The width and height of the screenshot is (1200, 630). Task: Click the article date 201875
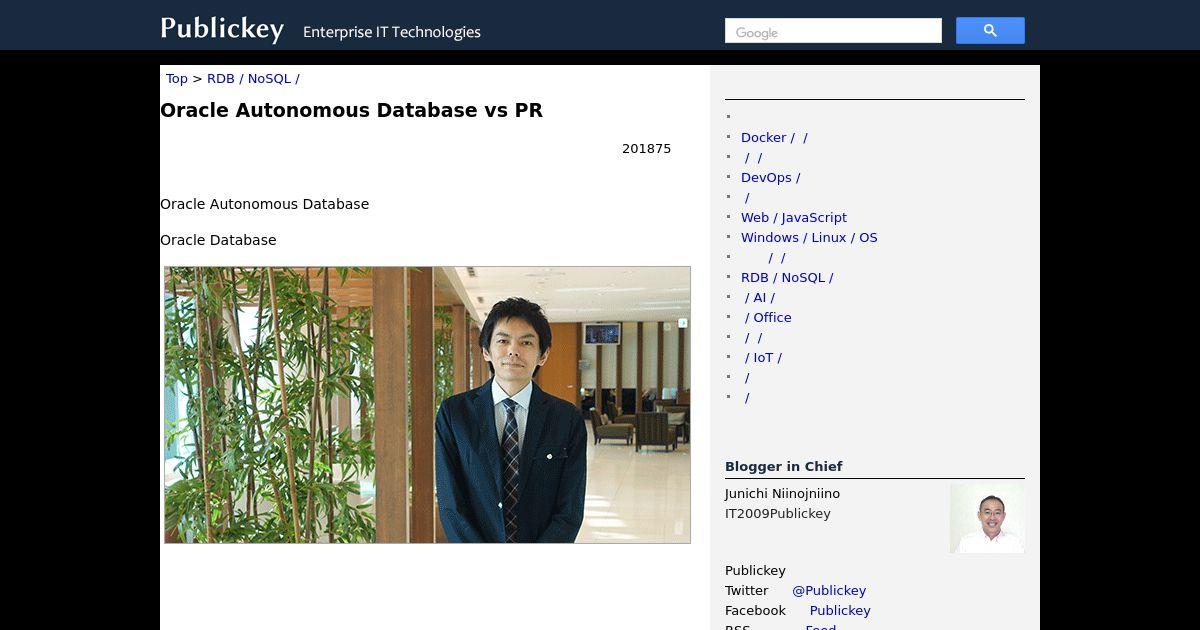tap(646, 149)
